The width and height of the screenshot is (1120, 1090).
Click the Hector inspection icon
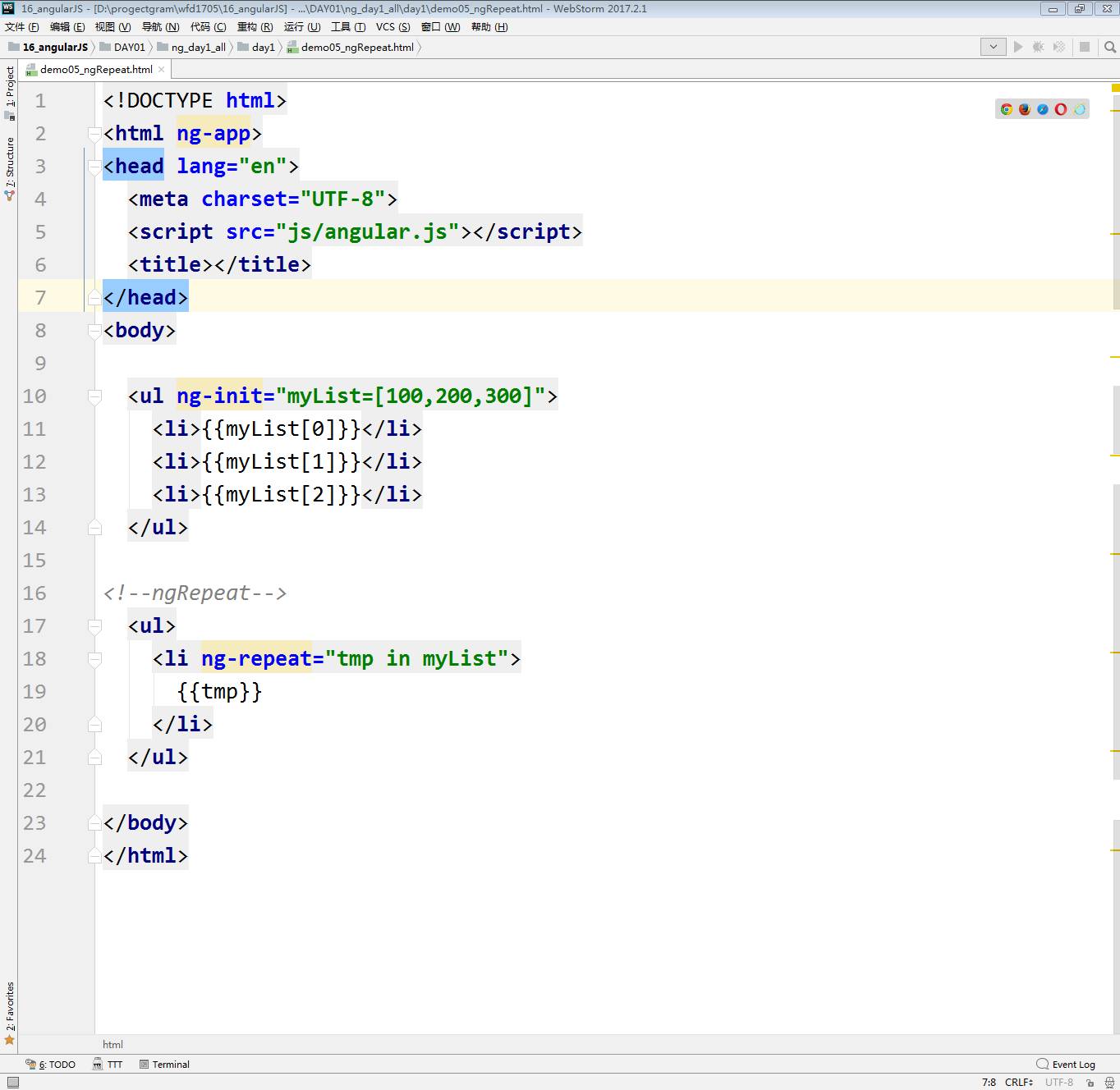1109,1083
